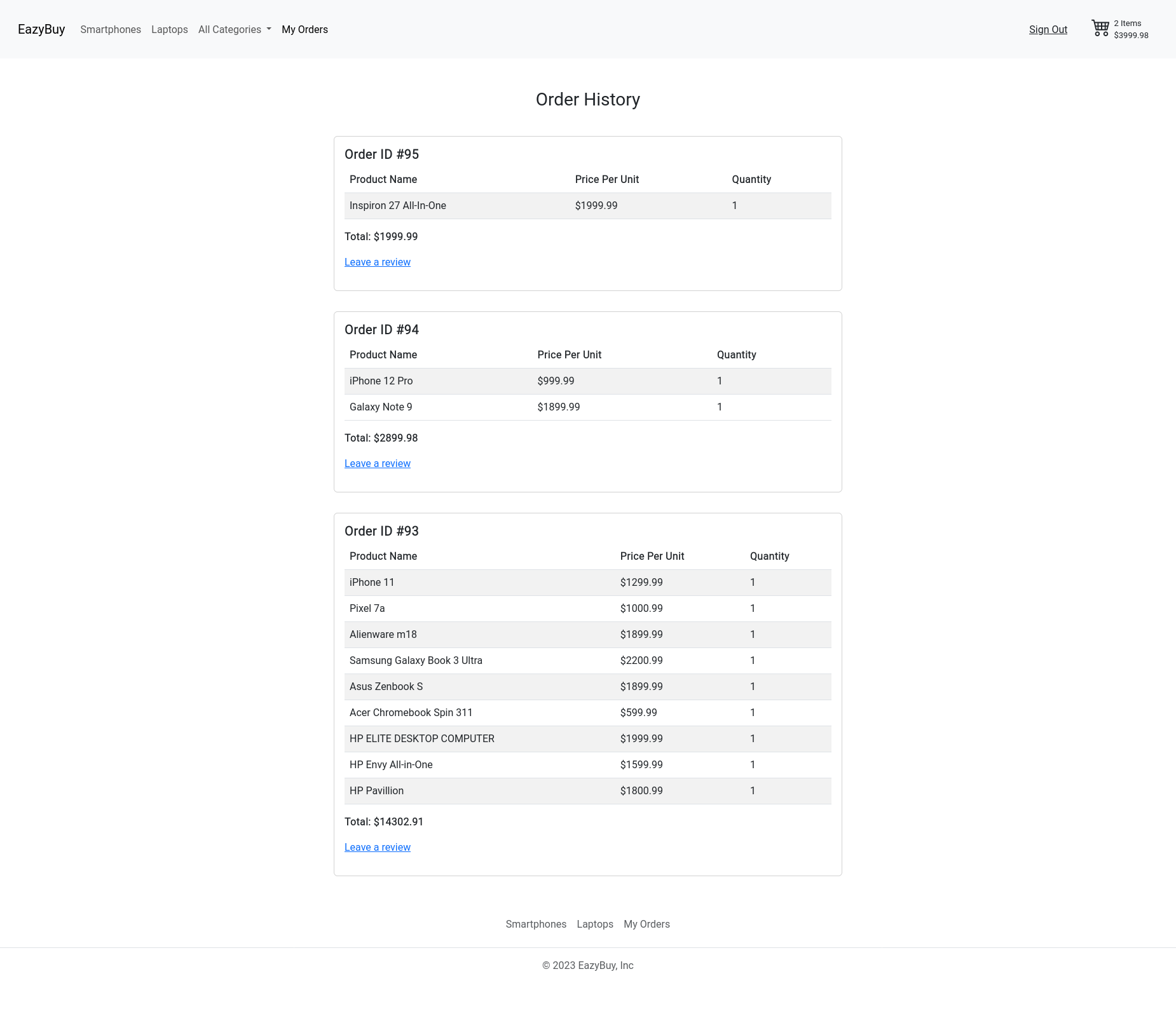Click price '$1899.99' for Galaxy Note 9

point(559,407)
